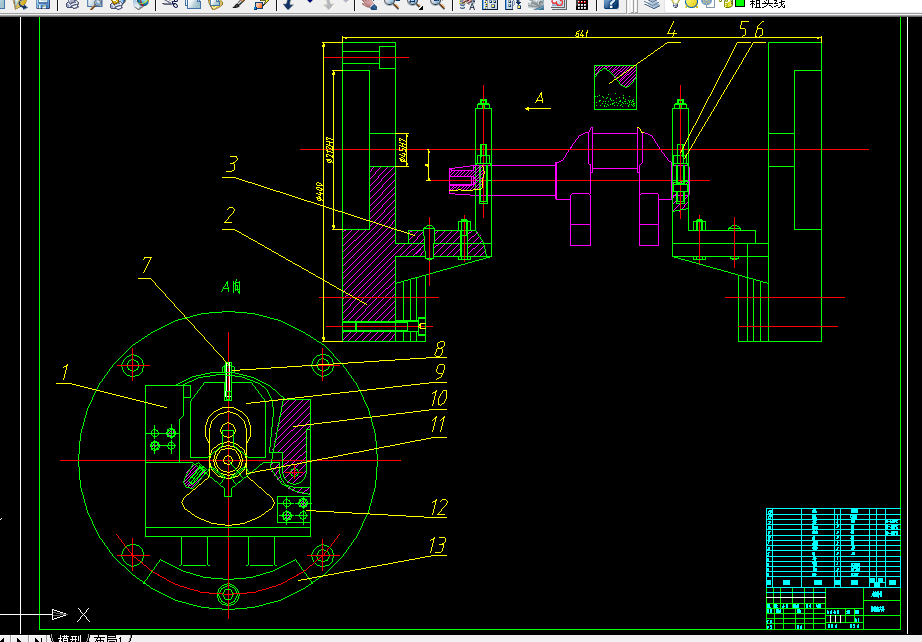Screen dimensions: 922x642
Task: Select part number label 13
Action: coord(437,546)
